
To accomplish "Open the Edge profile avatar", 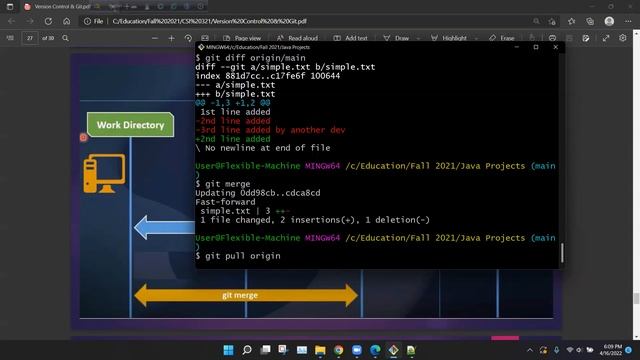I will pyautogui.click(x=609, y=21).
